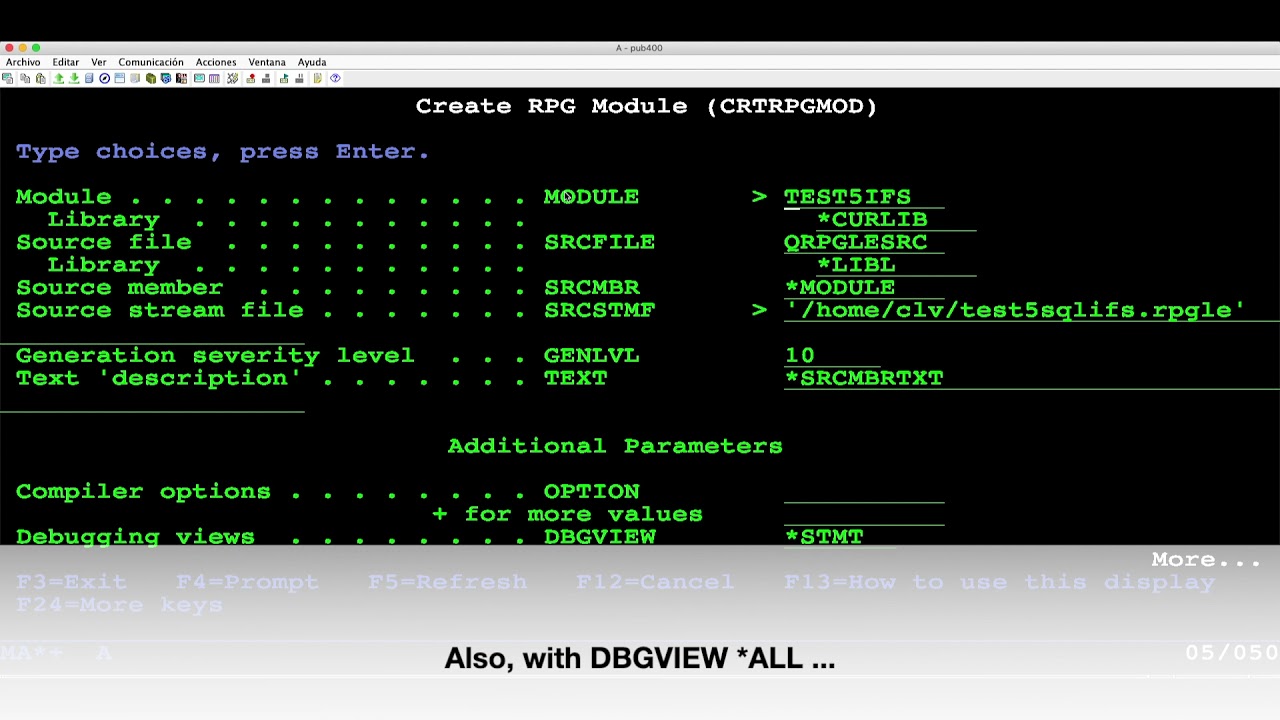Viewport: 1280px width, 720px height.
Task: Click the gray pause macro toolbar icon
Action: [x=299, y=78]
